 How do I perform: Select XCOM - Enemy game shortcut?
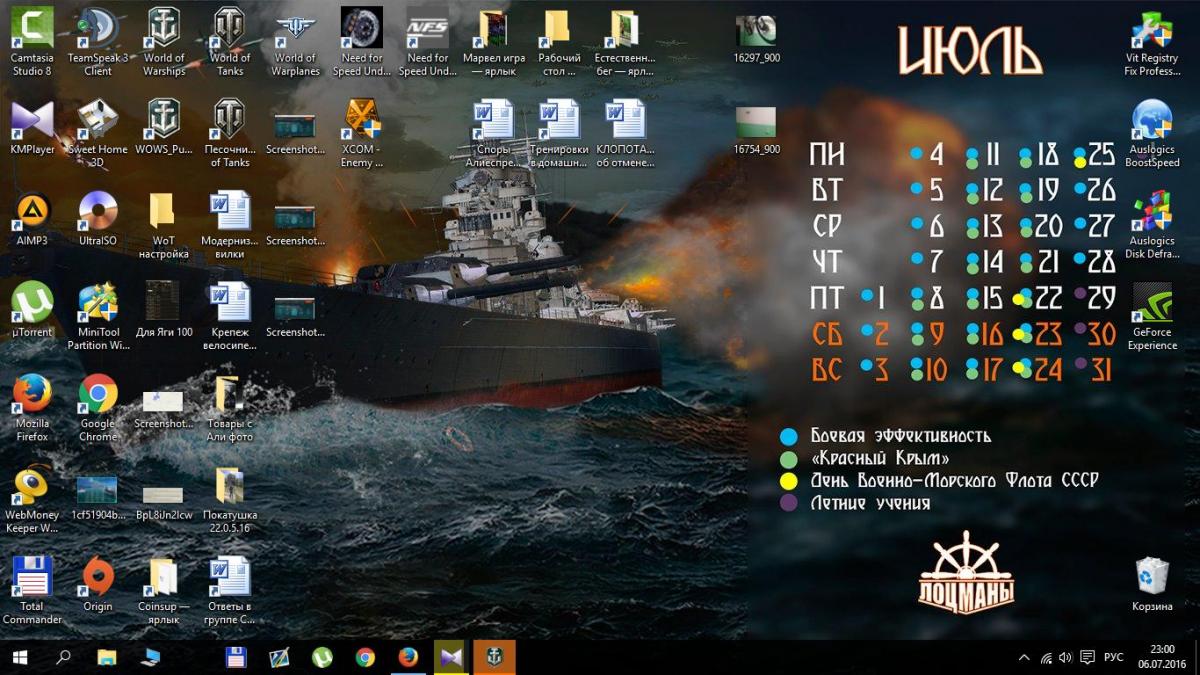tap(362, 133)
